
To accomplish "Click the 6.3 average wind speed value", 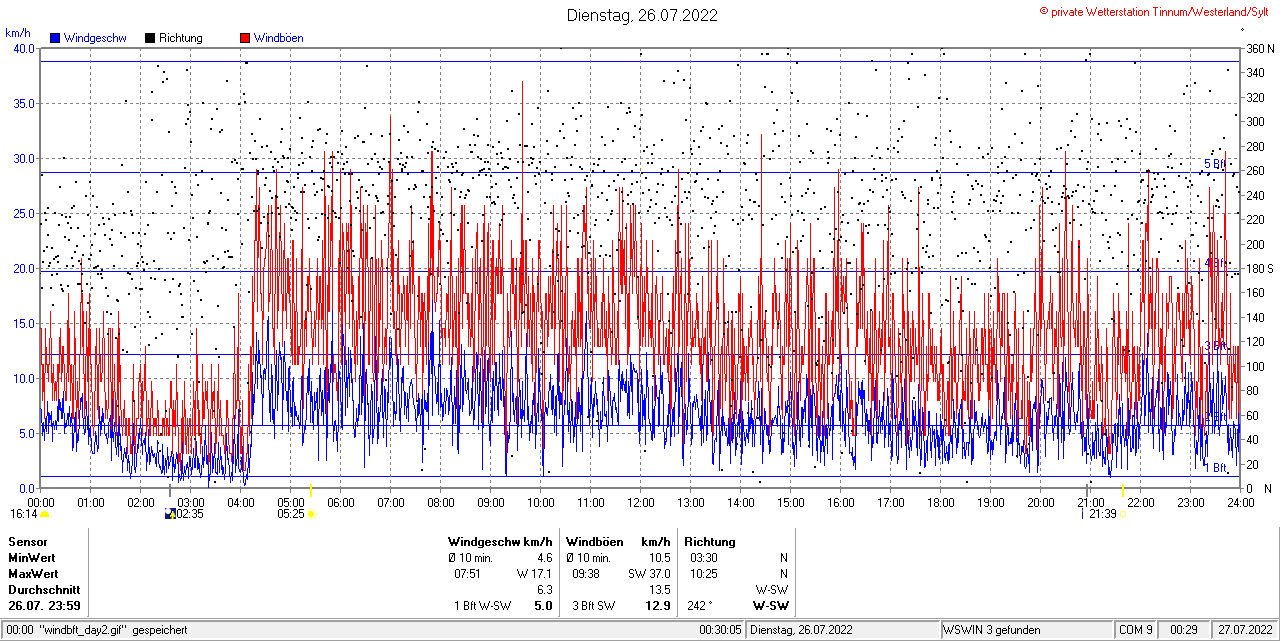I will (x=545, y=590).
